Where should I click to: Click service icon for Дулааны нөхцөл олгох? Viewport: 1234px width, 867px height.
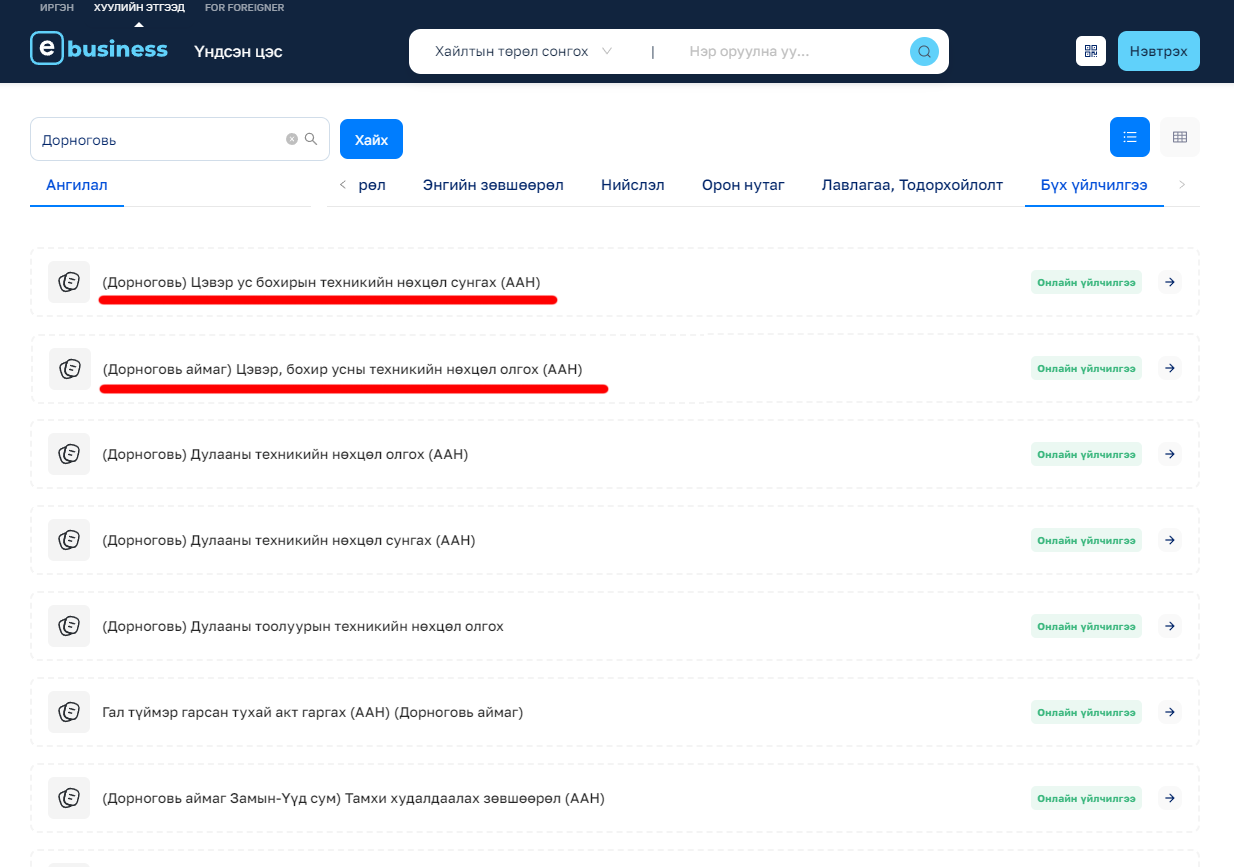69,454
